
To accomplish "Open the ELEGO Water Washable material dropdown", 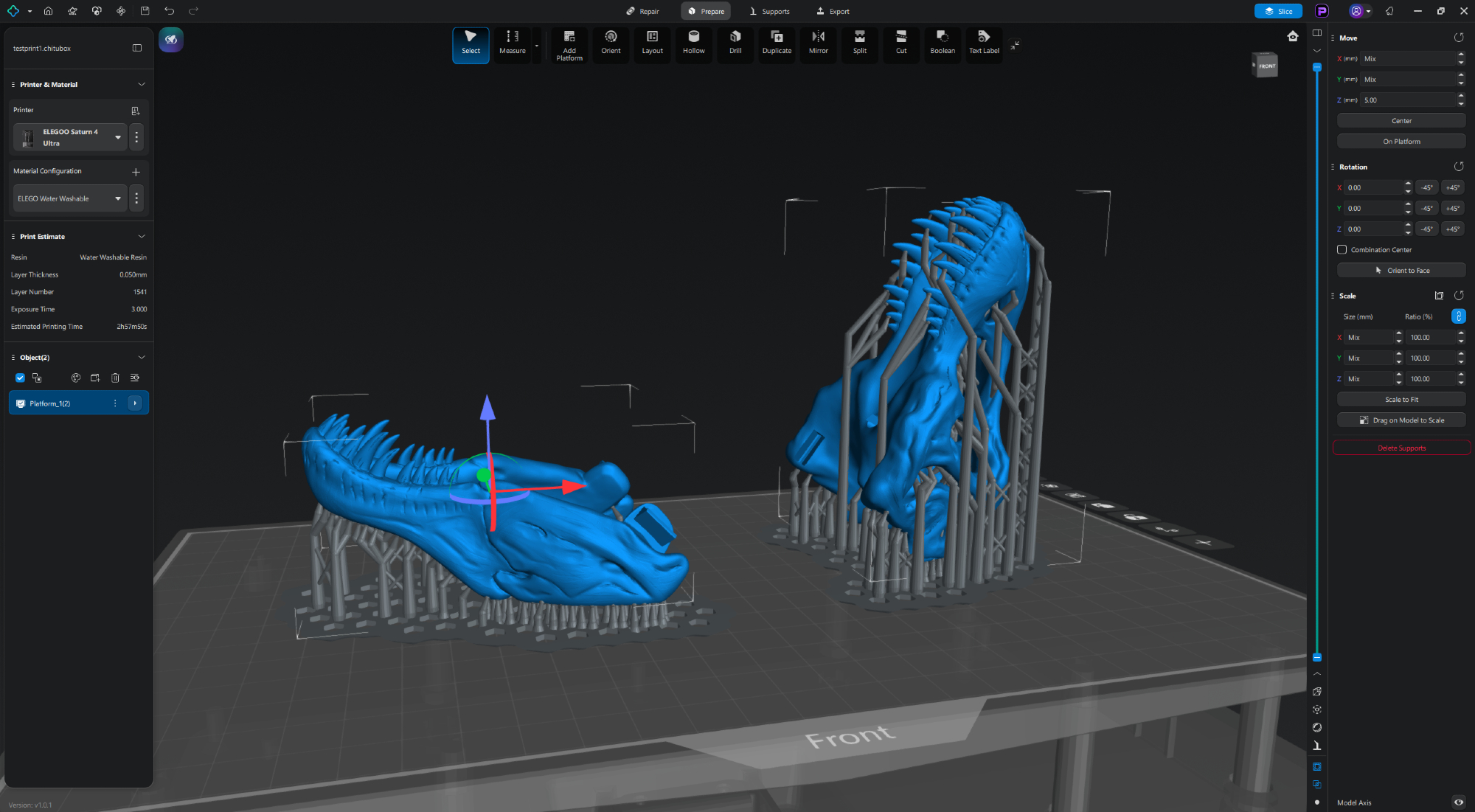I will pyautogui.click(x=118, y=198).
